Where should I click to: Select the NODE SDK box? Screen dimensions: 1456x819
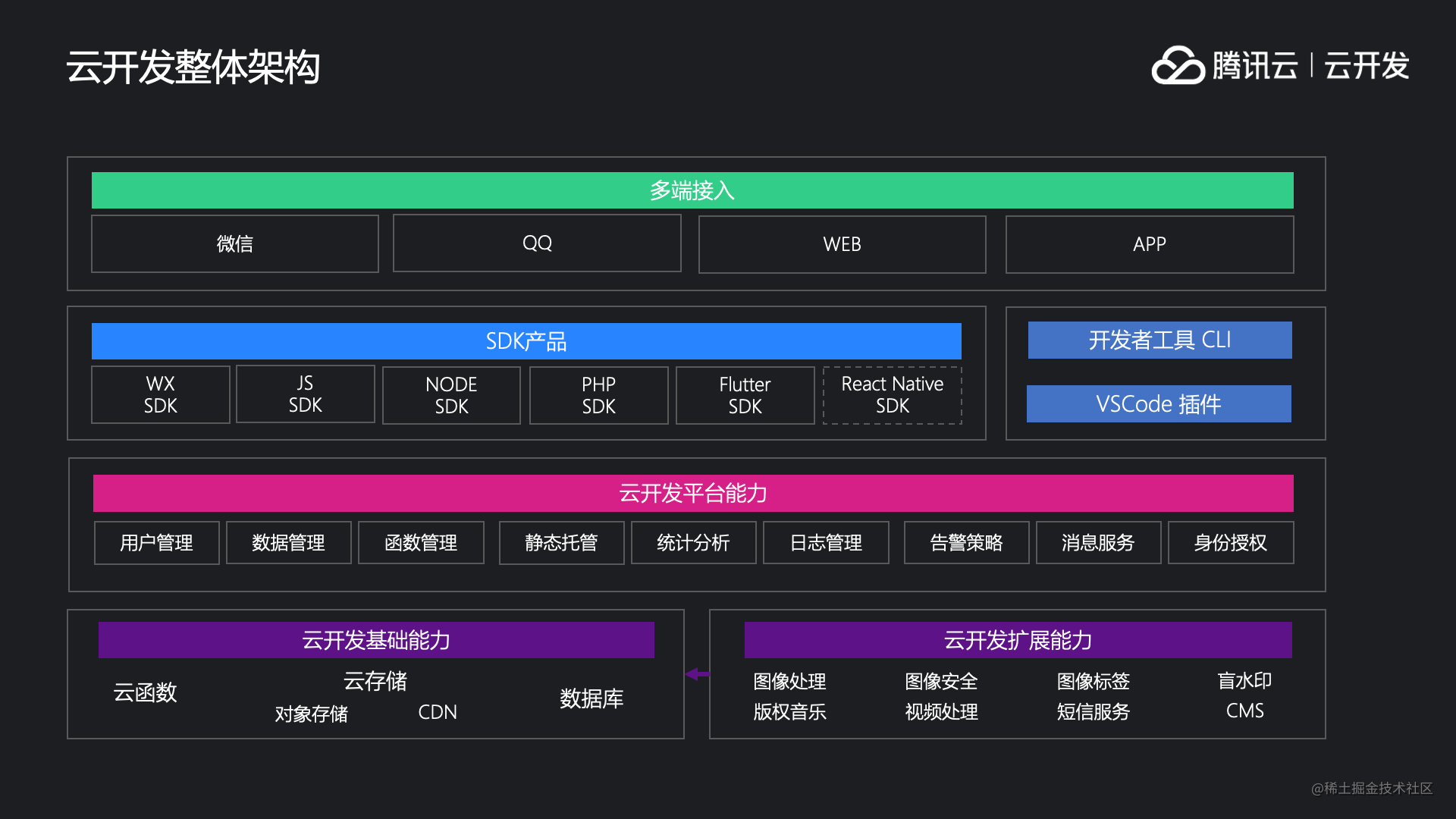point(451,395)
